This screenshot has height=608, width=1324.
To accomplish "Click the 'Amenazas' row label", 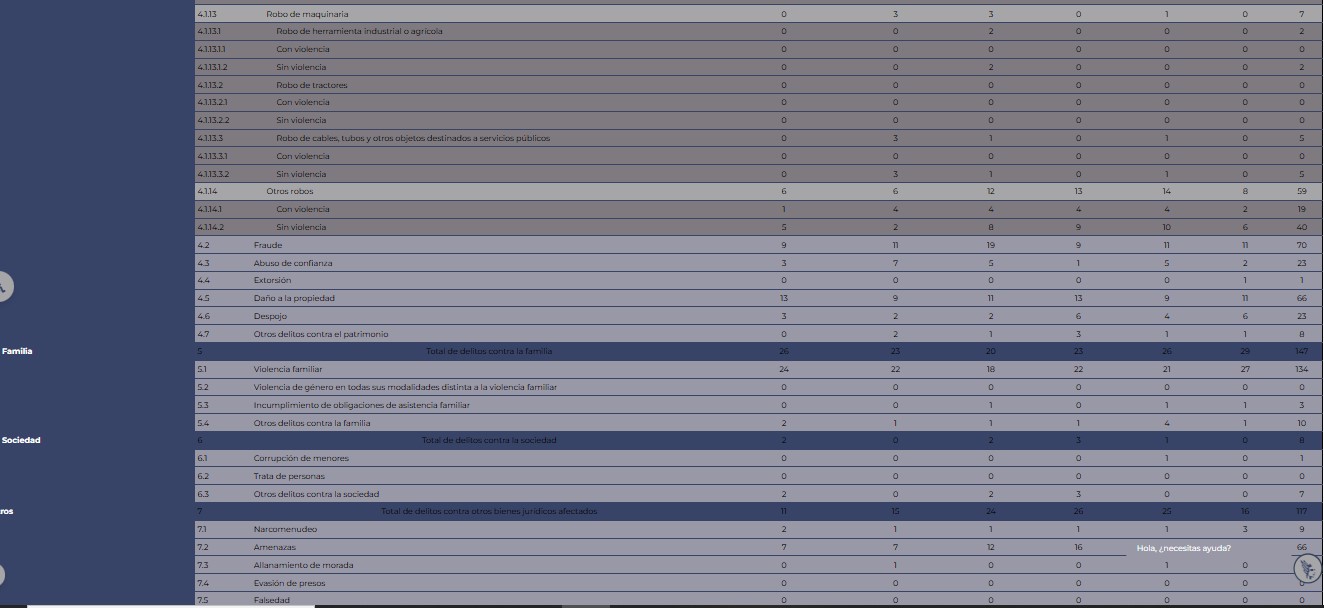I will (274, 547).
